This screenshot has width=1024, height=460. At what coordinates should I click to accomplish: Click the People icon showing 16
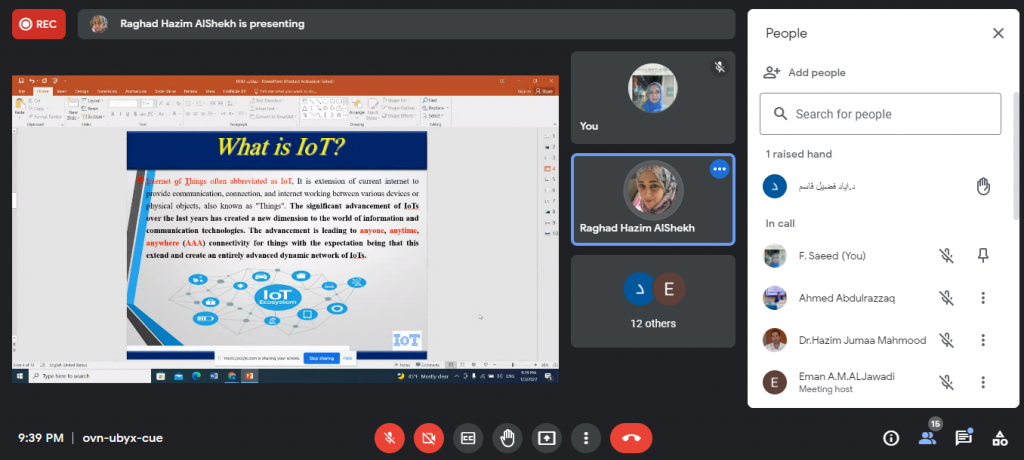pos(927,438)
